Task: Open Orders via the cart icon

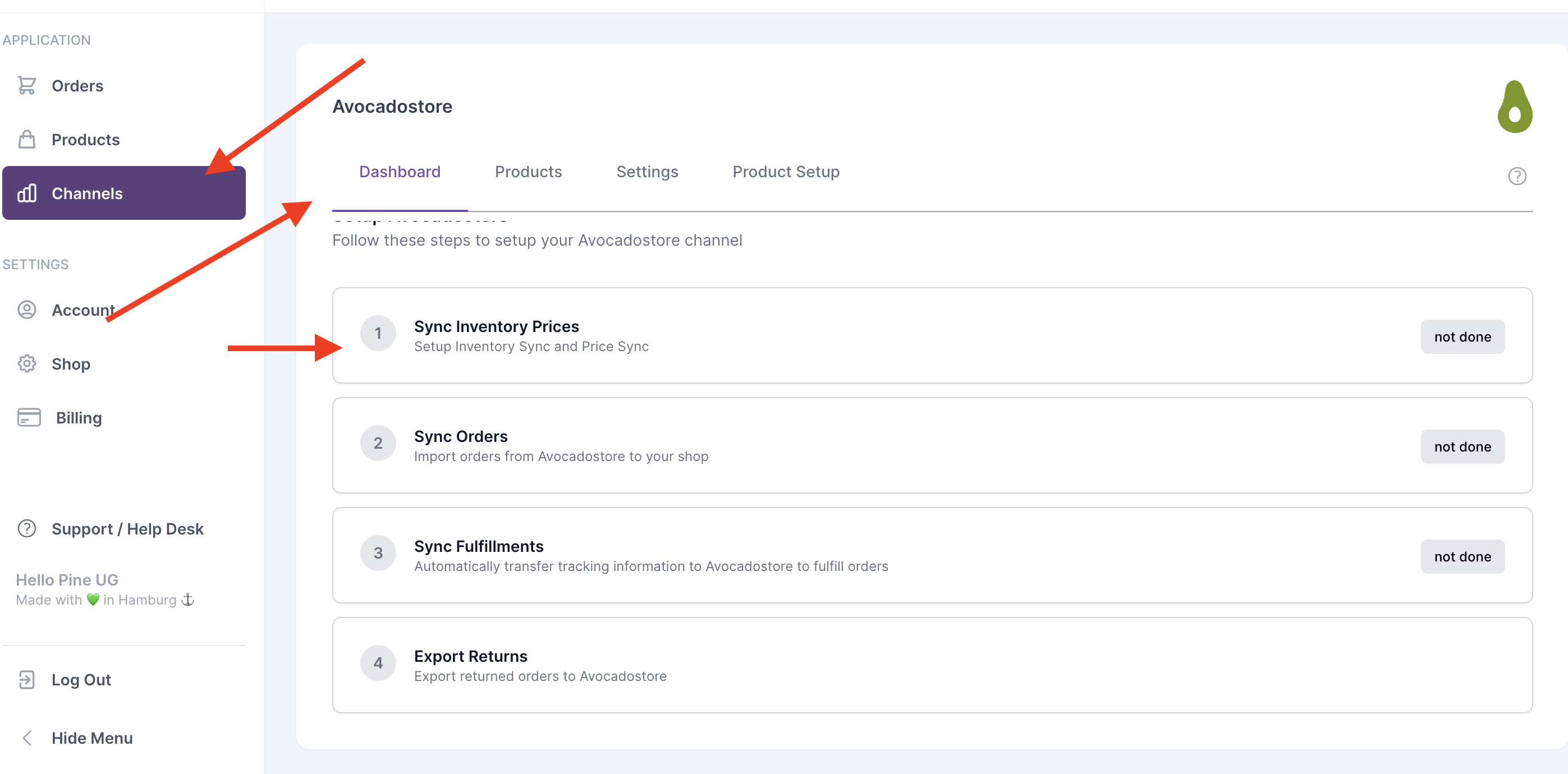Action: [x=27, y=86]
